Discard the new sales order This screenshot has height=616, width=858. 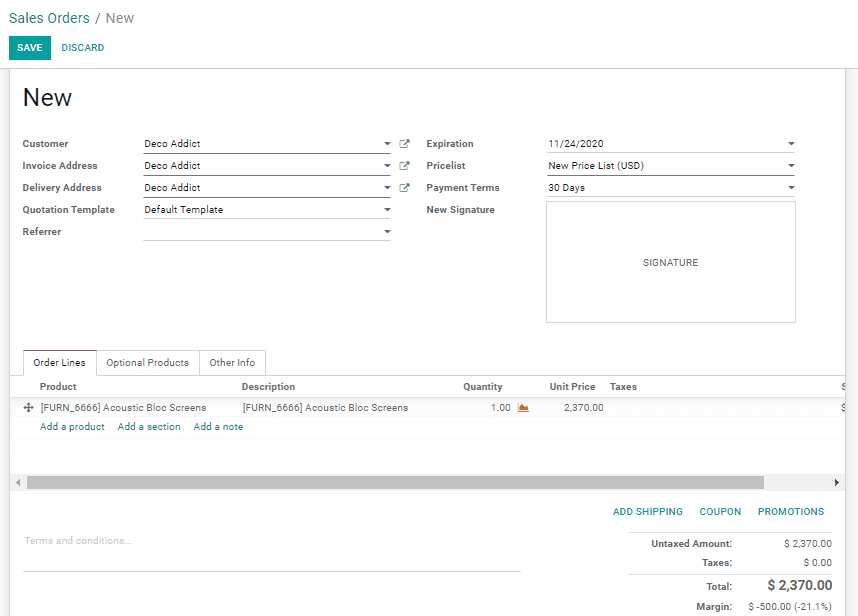point(83,48)
